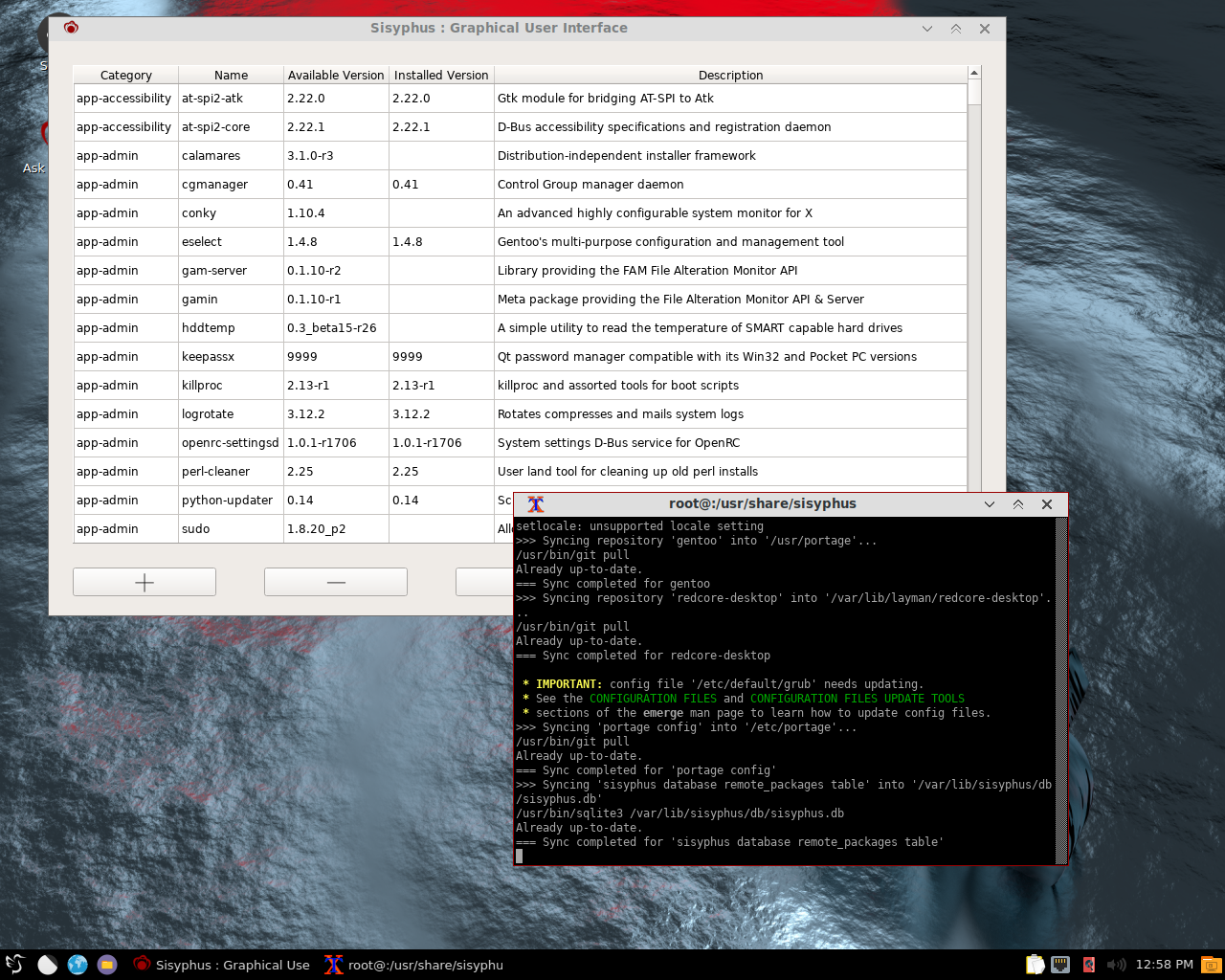Click the Sisyphus window title bar icon
Viewport: 1225px width, 980px height.
[71, 28]
